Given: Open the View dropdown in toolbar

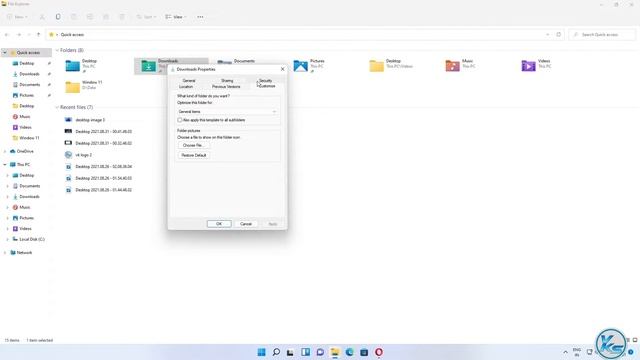Looking at the screenshot, I should click(x=176, y=17).
